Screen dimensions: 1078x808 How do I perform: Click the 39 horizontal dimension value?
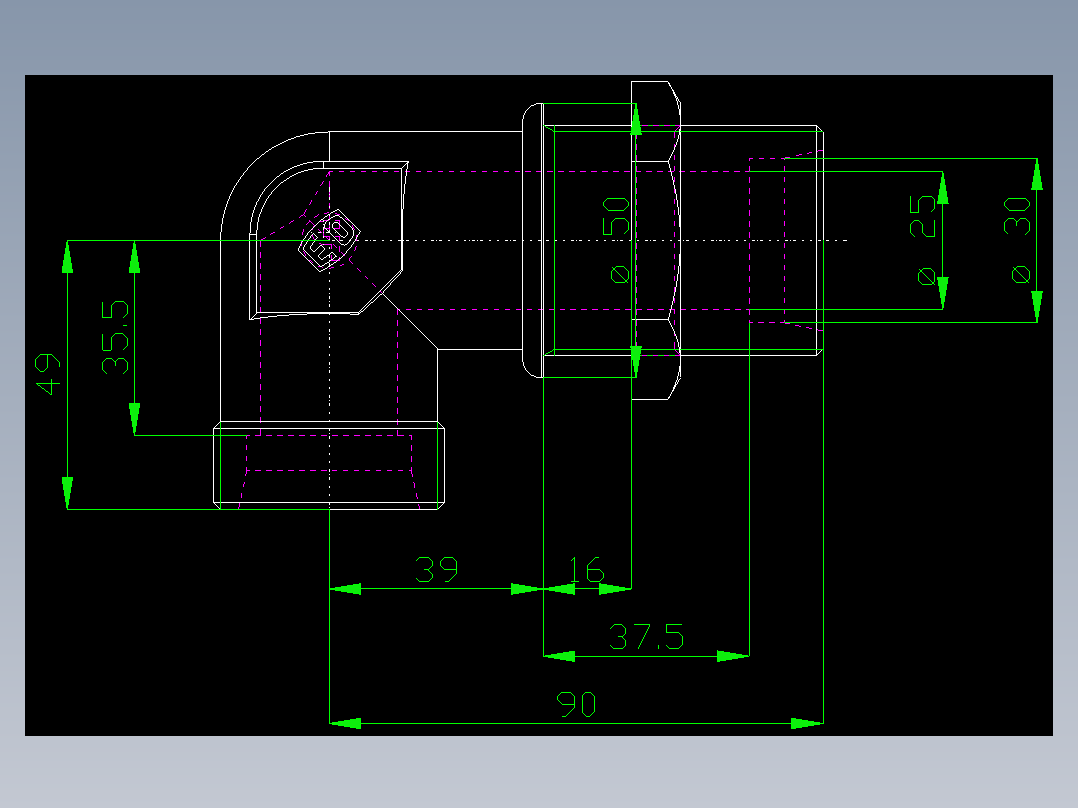click(x=437, y=569)
